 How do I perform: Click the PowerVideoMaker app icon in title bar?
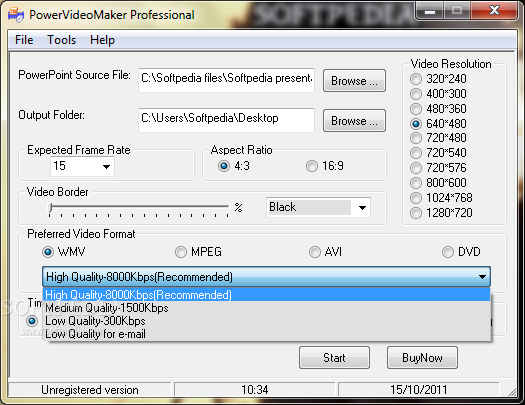[16, 15]
